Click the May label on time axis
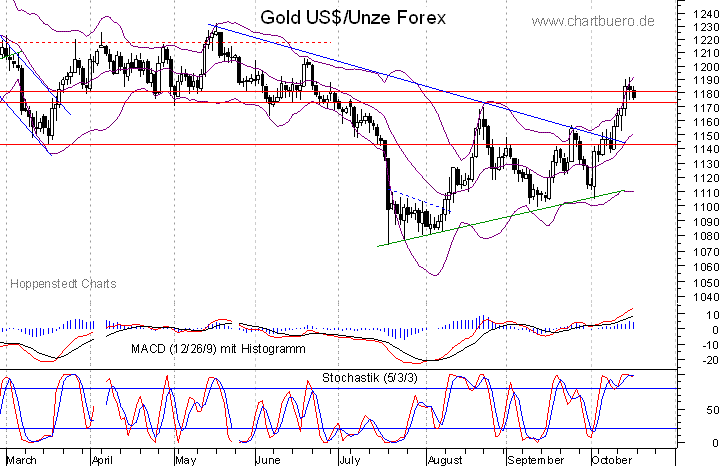This screenshot has height=466, width=723. [186, 460]
